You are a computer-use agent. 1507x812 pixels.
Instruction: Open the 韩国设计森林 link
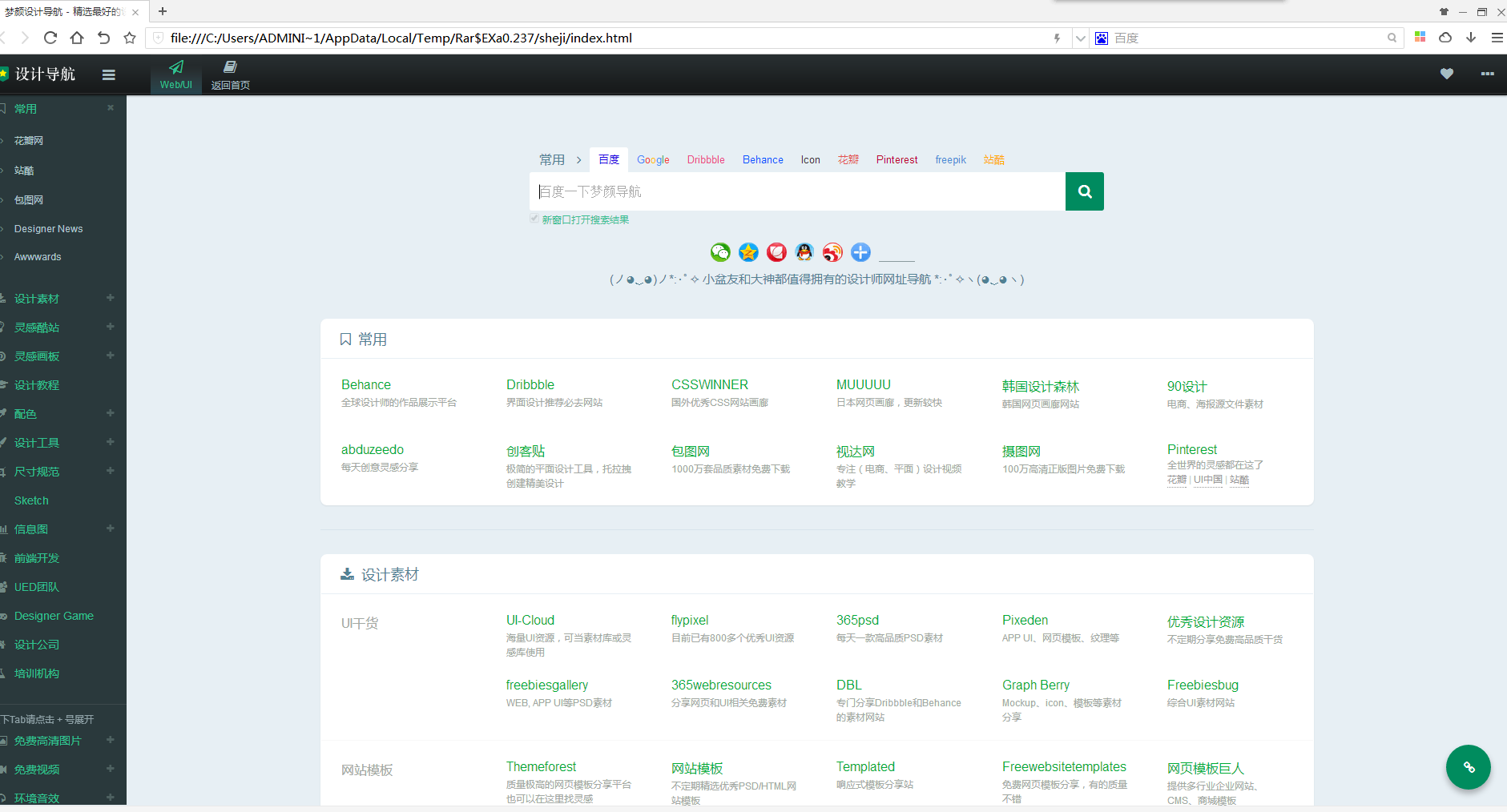(x=1041, y=387)
